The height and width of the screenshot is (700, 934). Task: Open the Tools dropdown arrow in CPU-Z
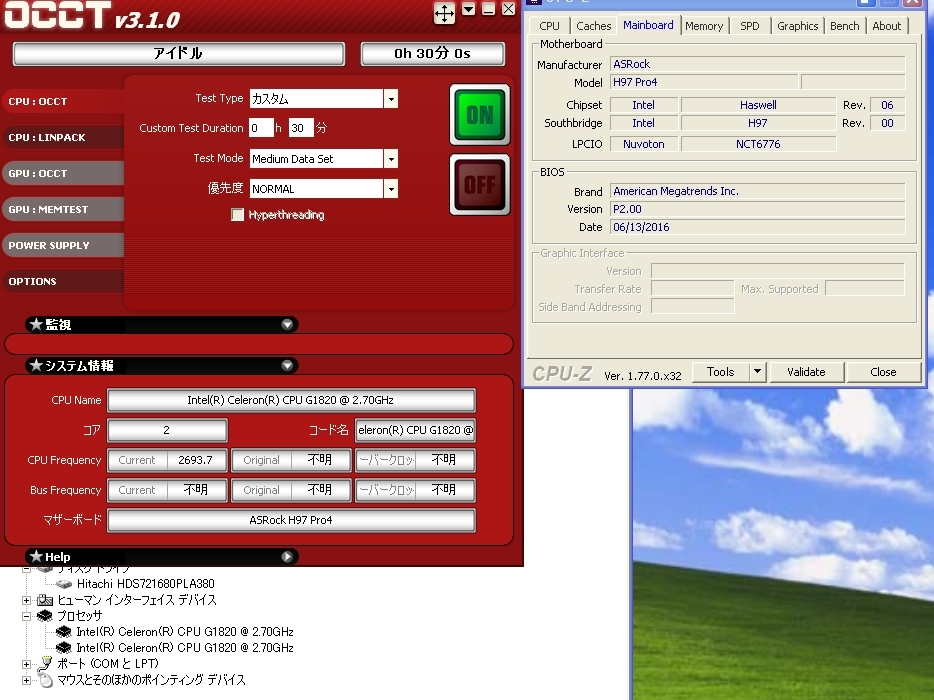(x=757, y=372)
